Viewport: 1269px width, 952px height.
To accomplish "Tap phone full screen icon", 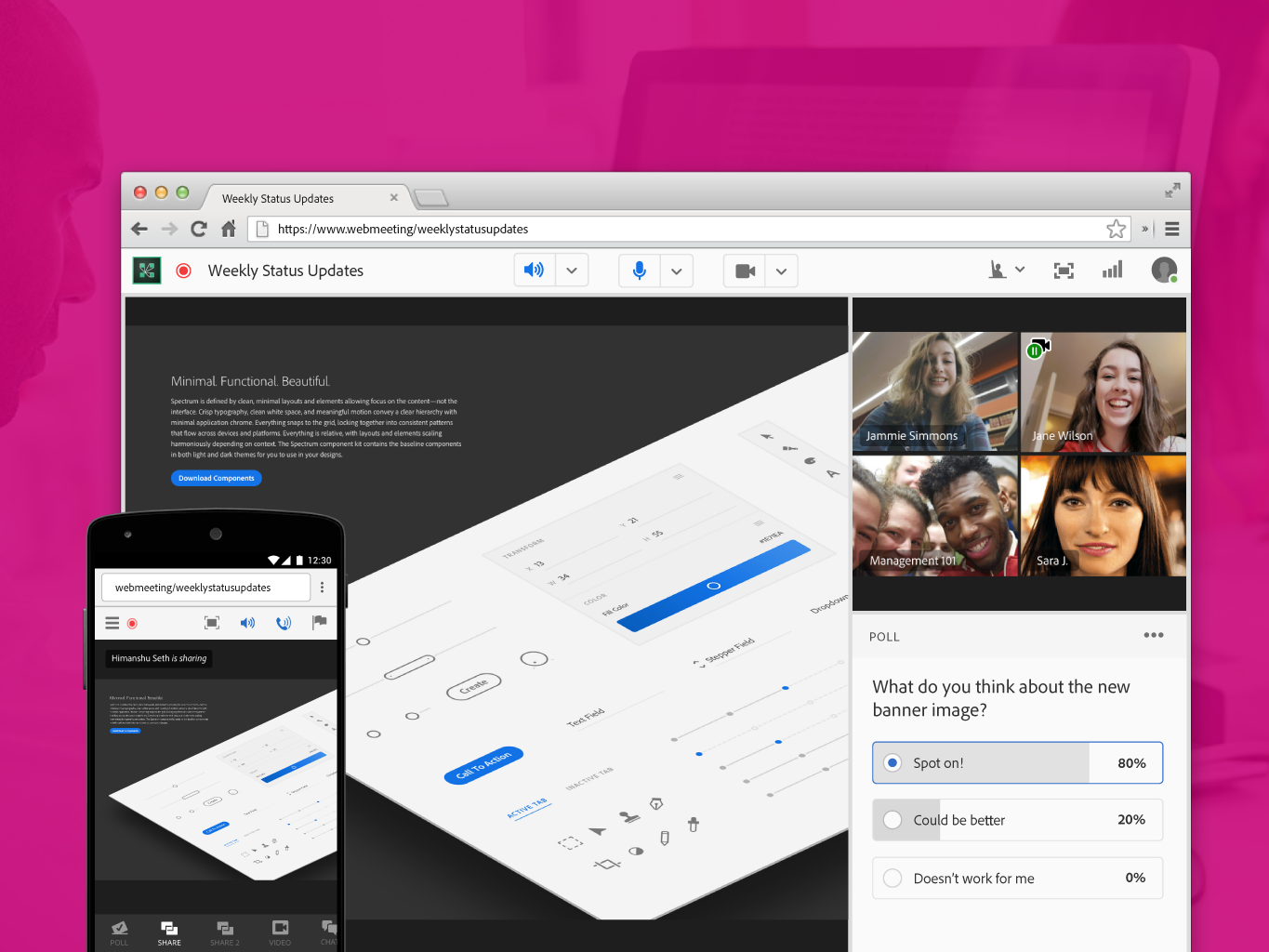I will pyautogui.click(x=212, y=623).
